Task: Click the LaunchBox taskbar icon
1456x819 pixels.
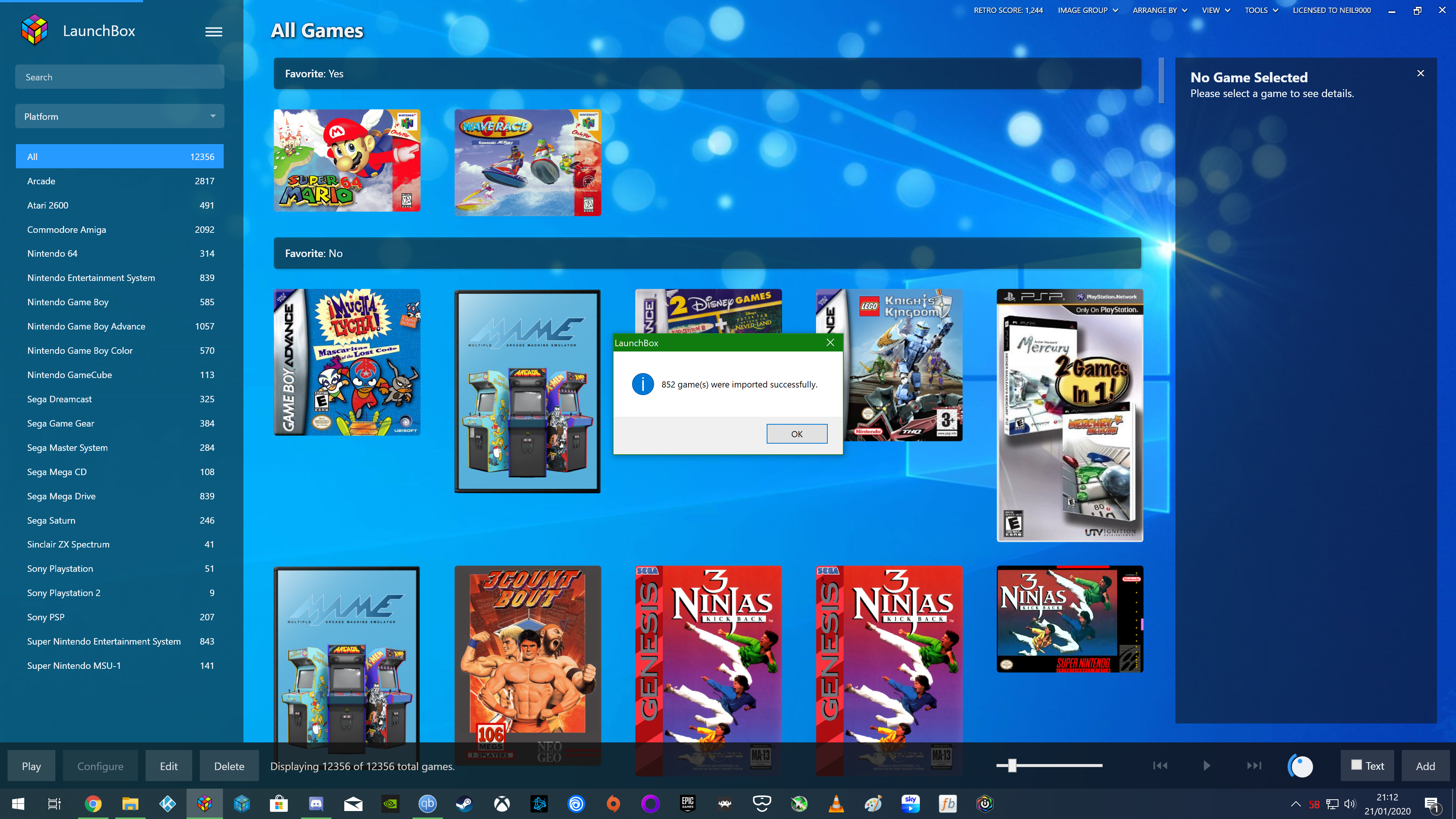Action: (x=205, y=803)
